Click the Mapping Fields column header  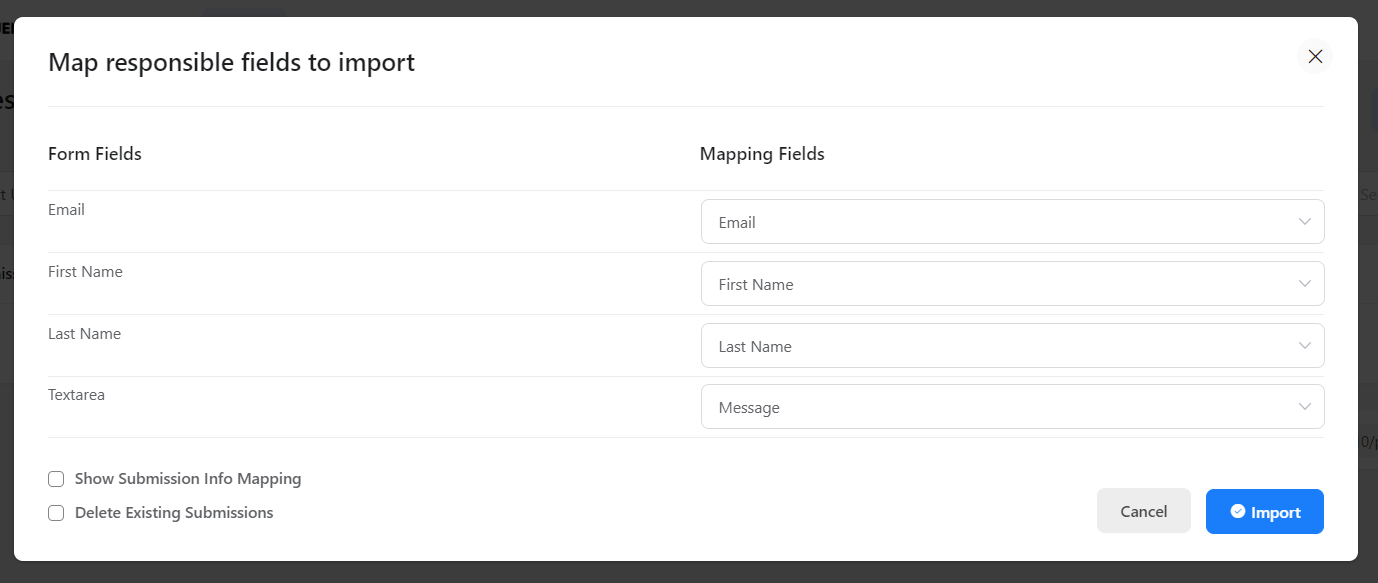[x=762, y=154]
